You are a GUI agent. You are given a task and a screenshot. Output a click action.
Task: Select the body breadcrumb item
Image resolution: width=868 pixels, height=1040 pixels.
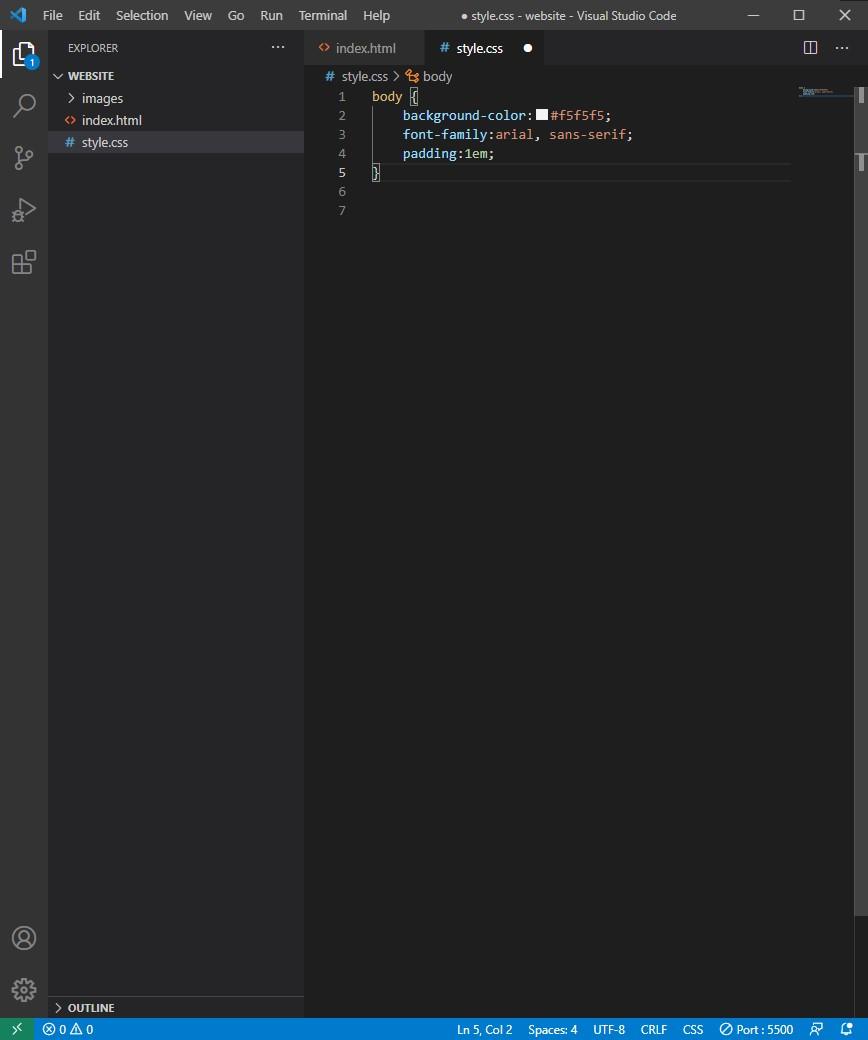pyautogui.click(x=436, y=76)
